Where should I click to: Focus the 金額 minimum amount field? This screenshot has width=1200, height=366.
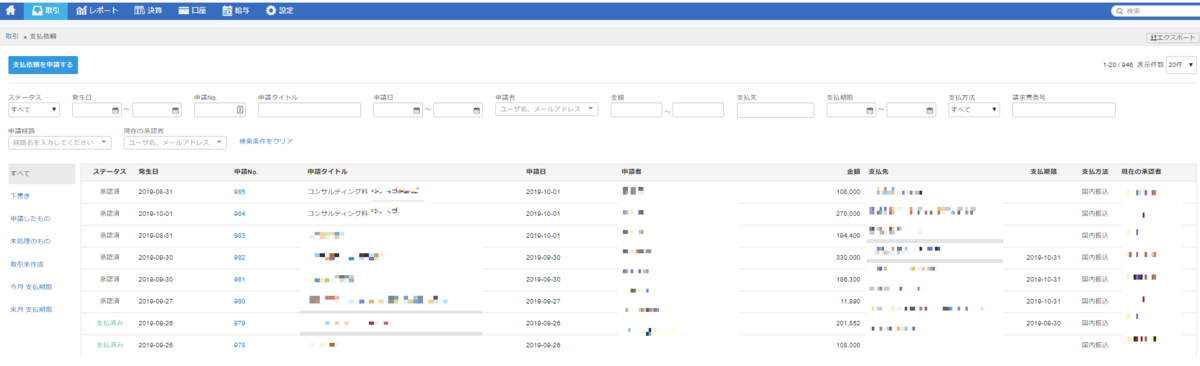click(x=636, y=110)
